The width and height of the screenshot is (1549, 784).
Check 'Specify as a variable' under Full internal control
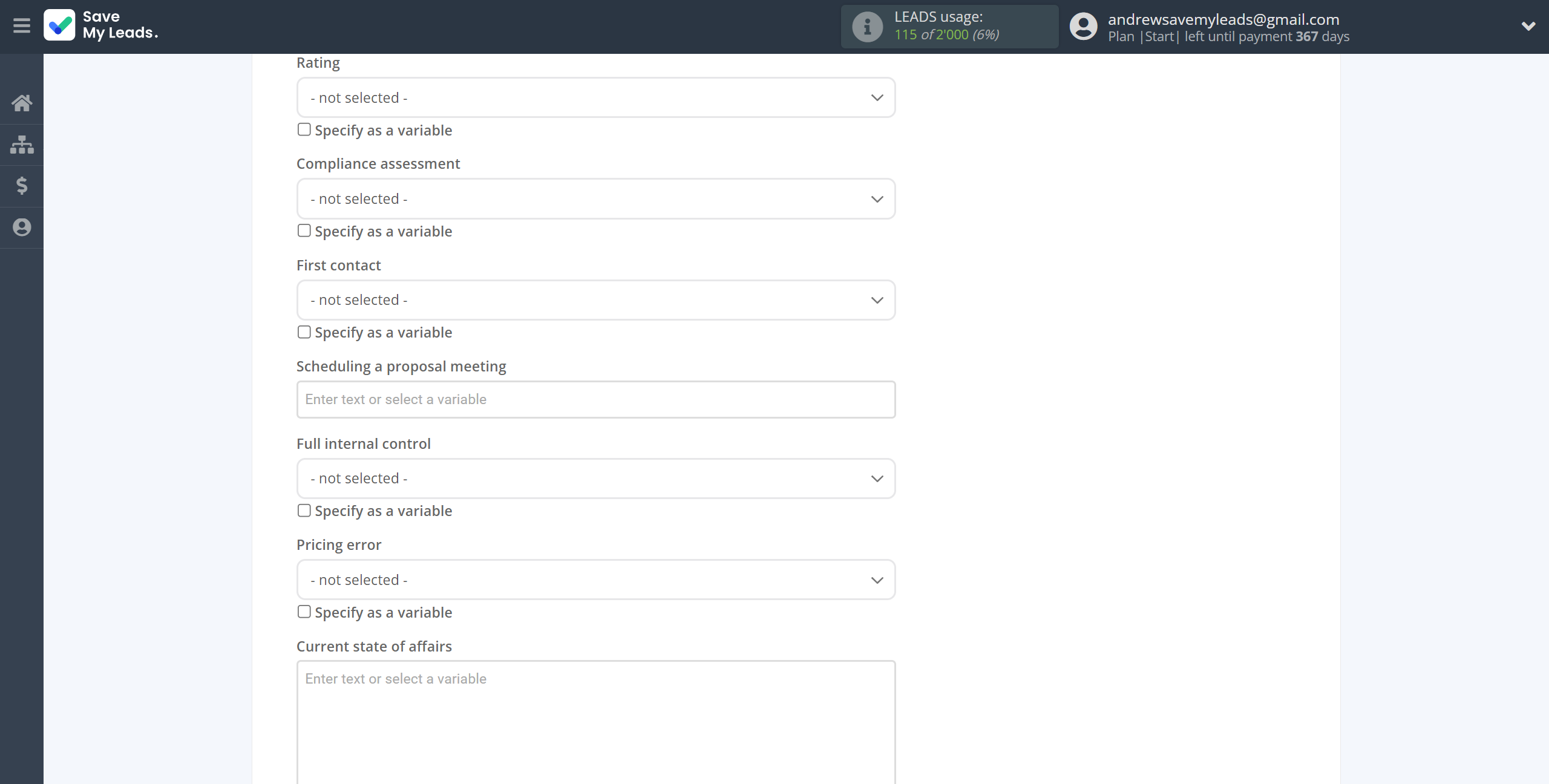(x=304, y=511)
